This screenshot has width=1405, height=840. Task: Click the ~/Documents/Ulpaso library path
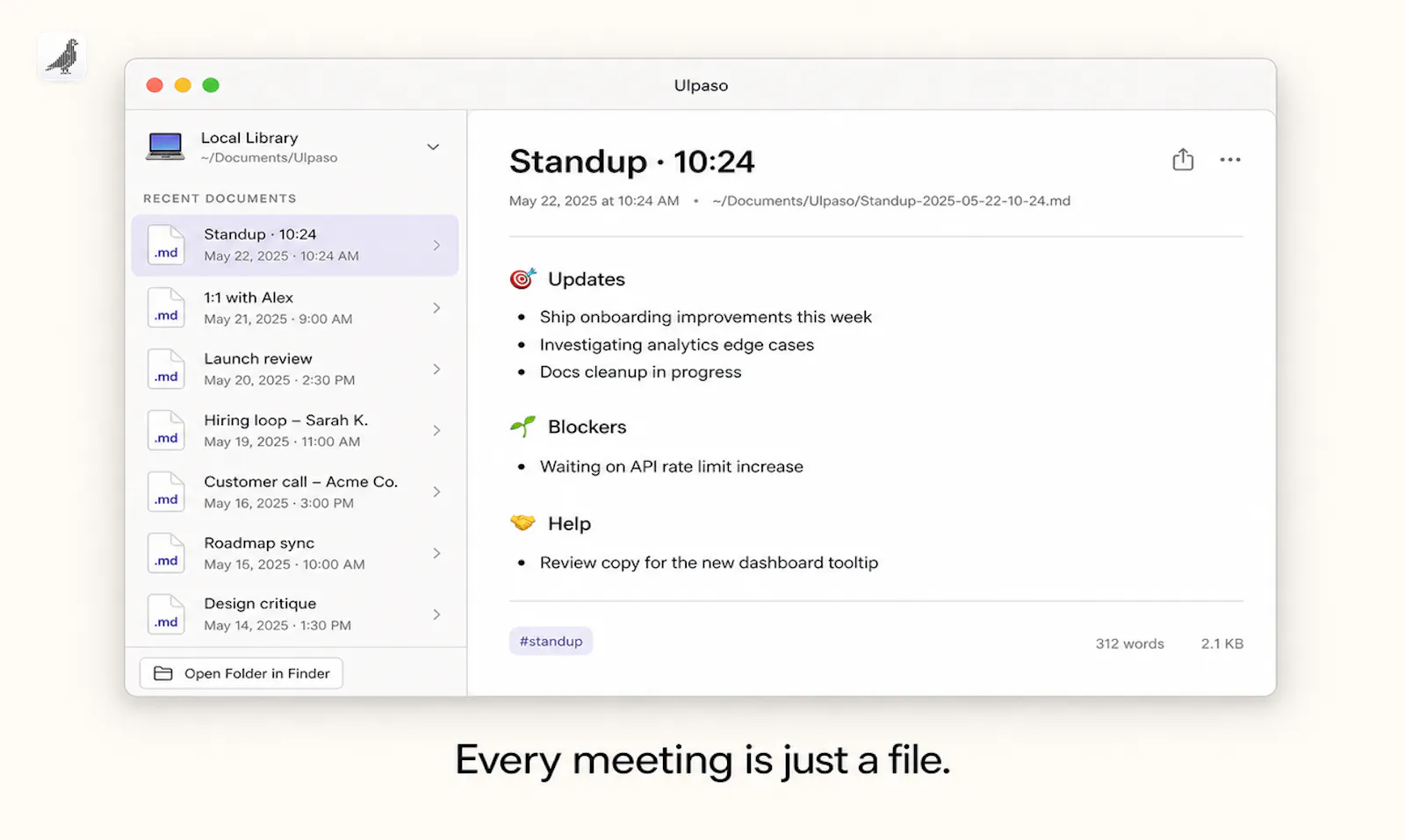(269, 158)
